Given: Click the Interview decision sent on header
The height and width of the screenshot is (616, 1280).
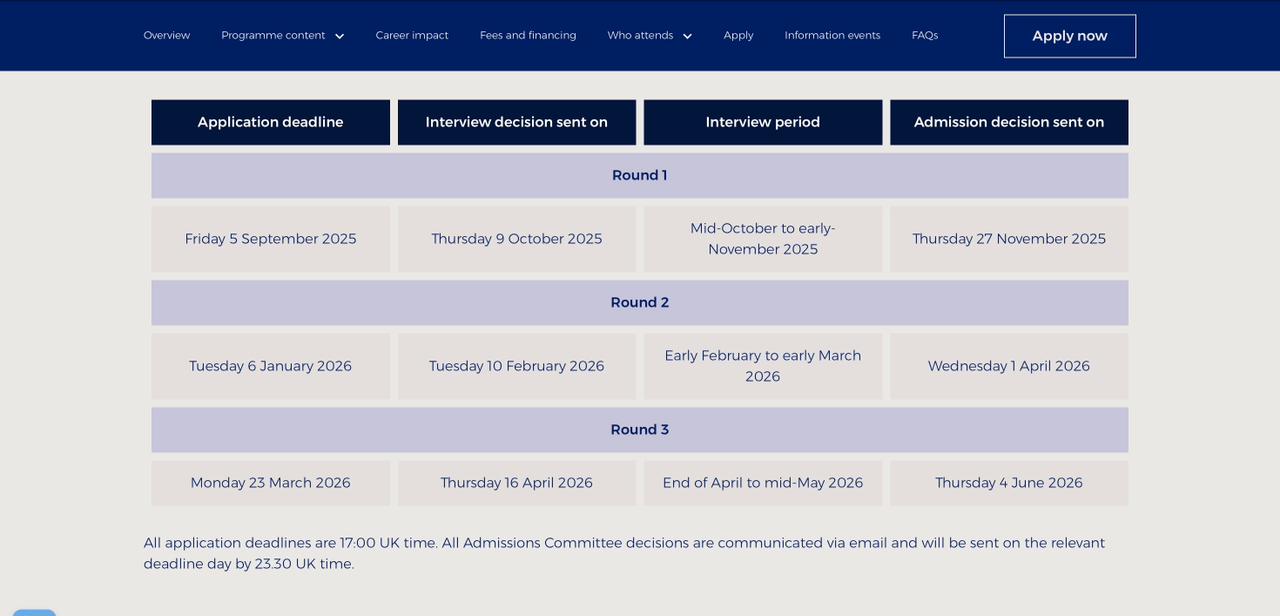Looking at the screenshot, I should pos(516,122).
